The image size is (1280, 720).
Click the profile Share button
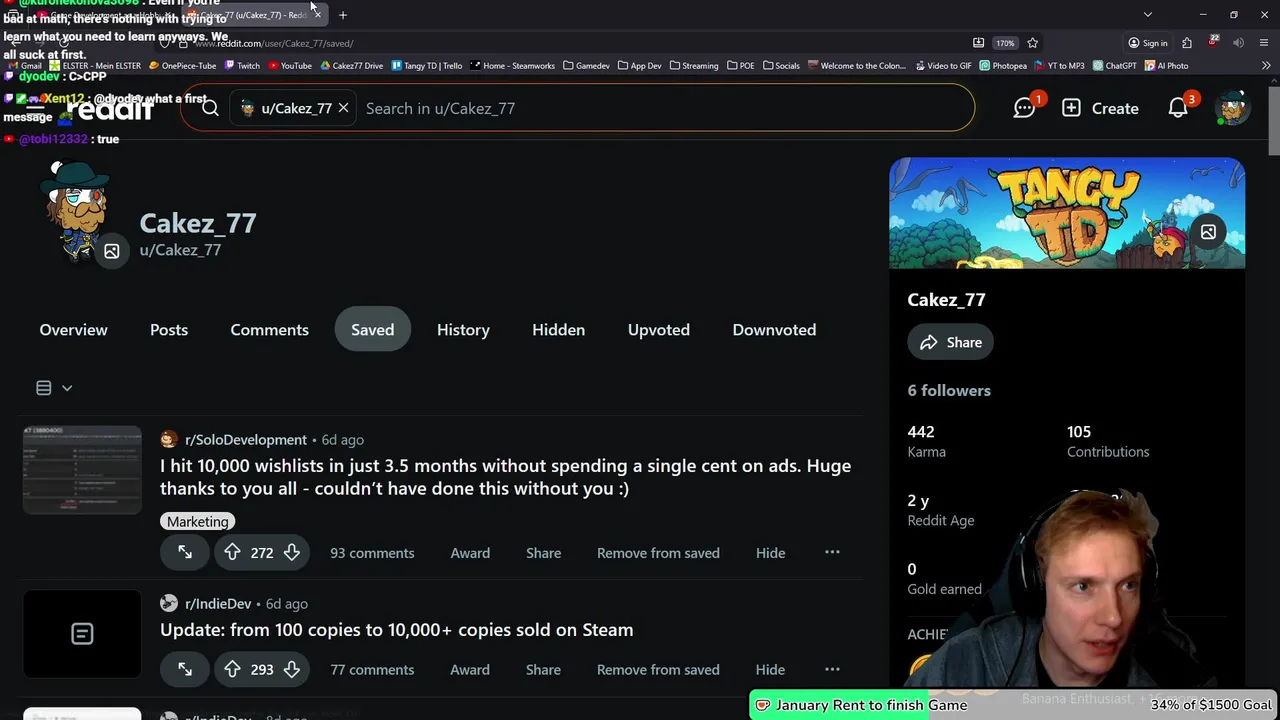click(x=951, y=342)
